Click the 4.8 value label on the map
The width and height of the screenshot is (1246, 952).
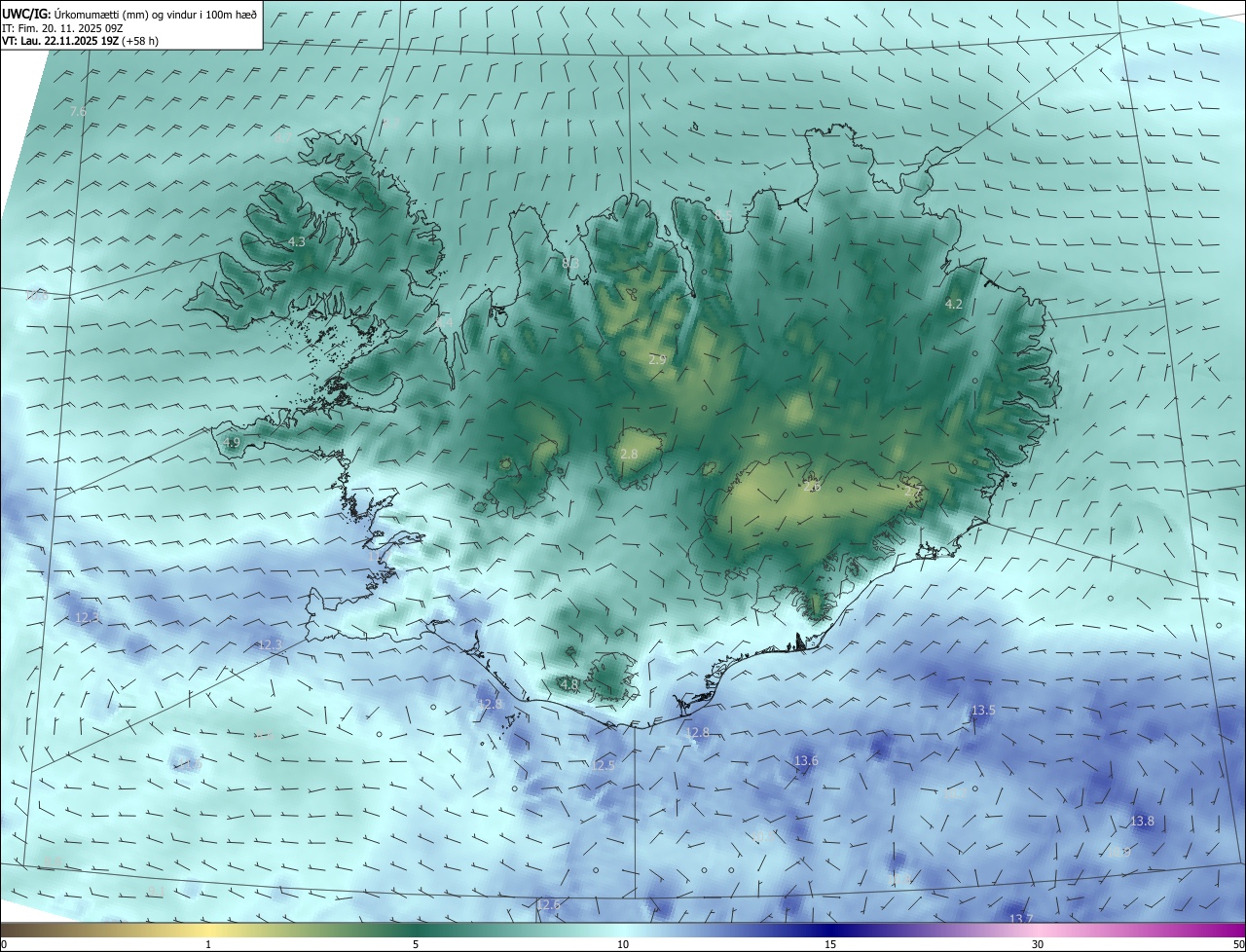coord(569,684)
